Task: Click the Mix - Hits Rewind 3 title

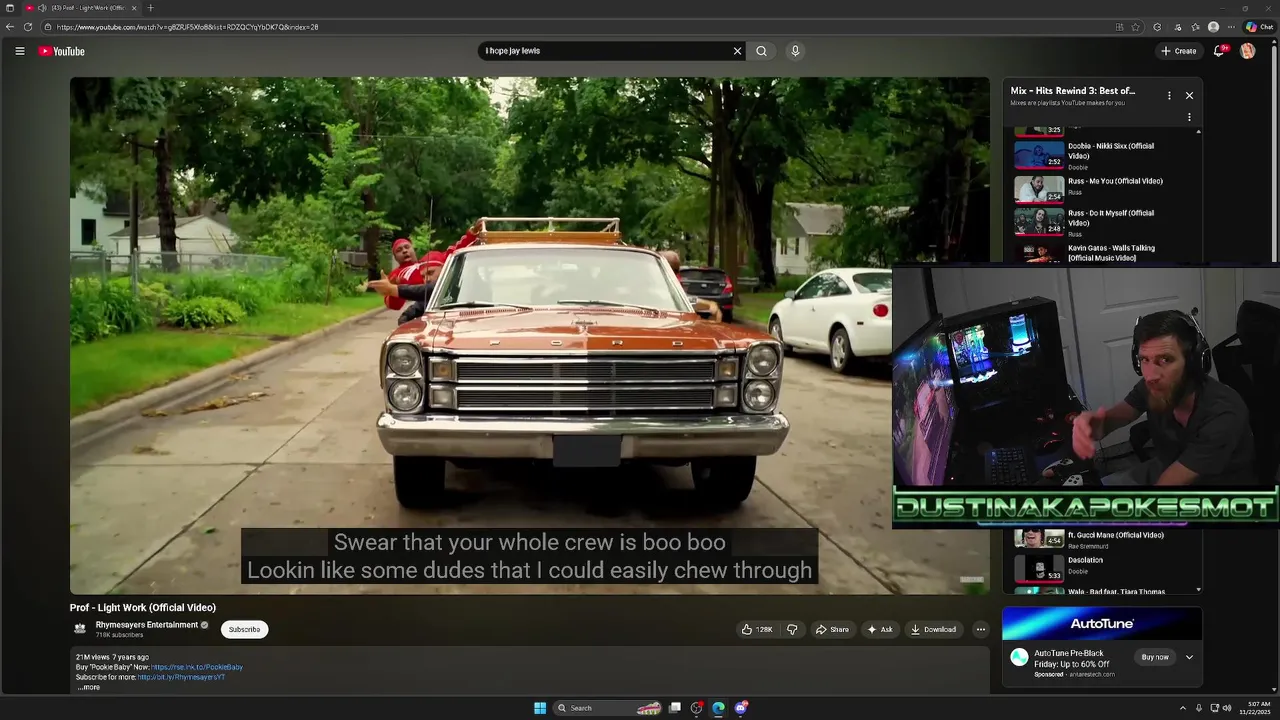Action: [x=1073, y=91]
